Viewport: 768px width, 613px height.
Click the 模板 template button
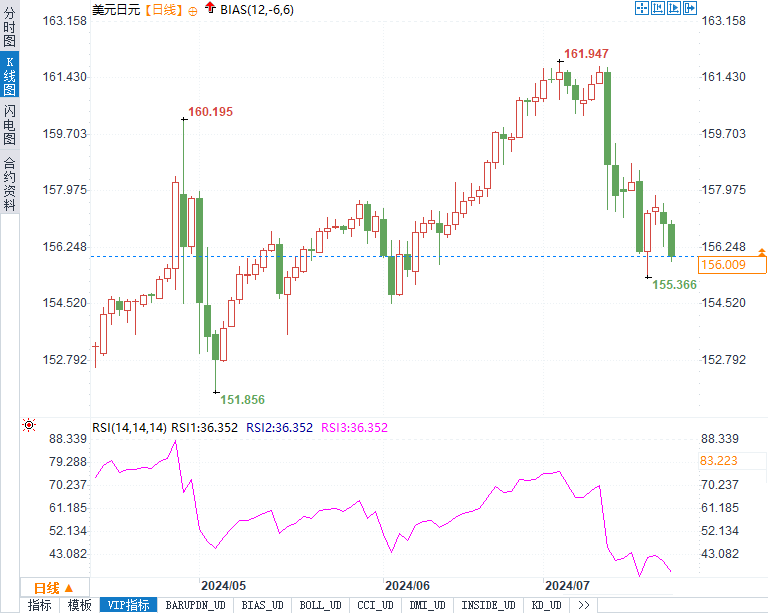(x=79, y=605)
